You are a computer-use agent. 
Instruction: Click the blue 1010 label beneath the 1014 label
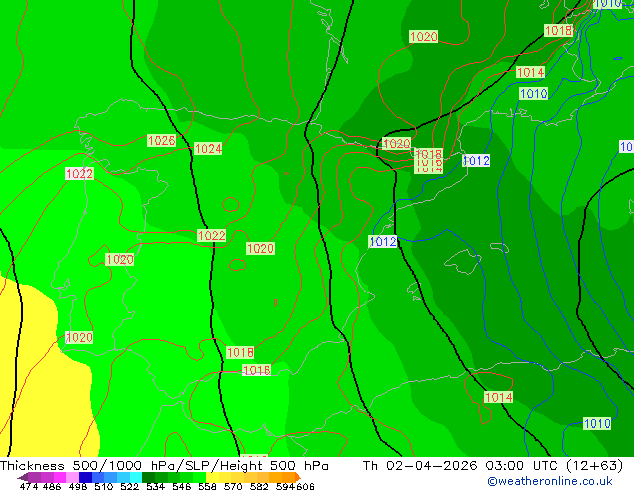pos(533,94)
